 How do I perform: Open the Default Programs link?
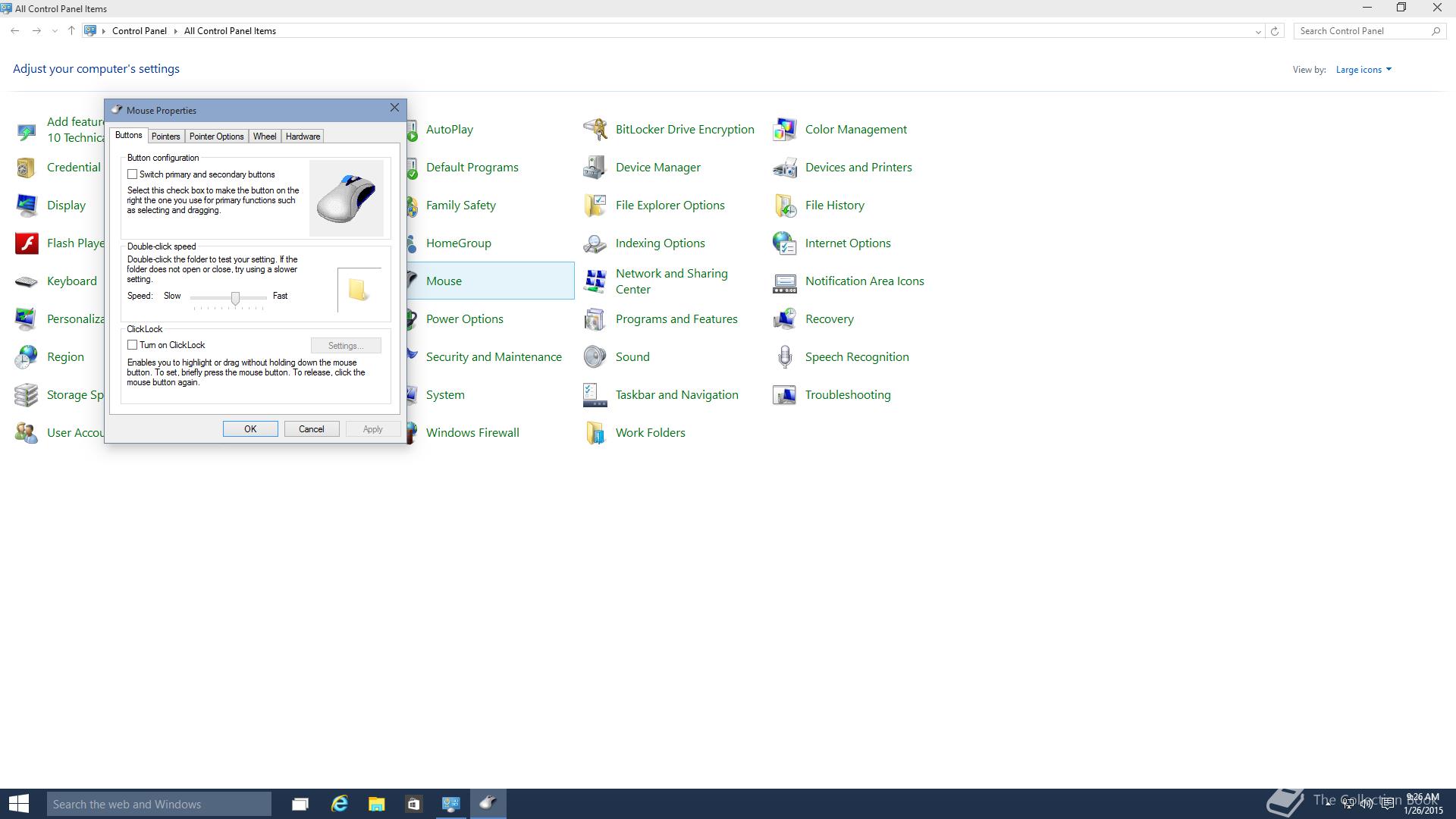(x=472, y=168)
